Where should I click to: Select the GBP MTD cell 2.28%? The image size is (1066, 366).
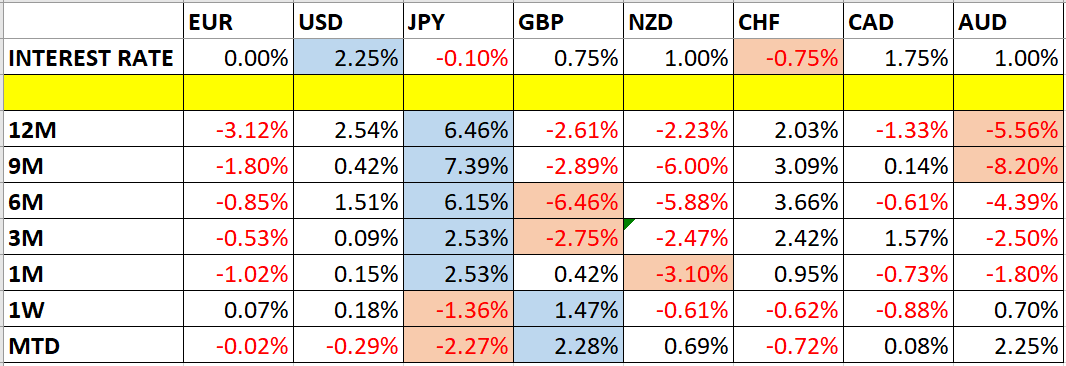(x=568, y=346)
